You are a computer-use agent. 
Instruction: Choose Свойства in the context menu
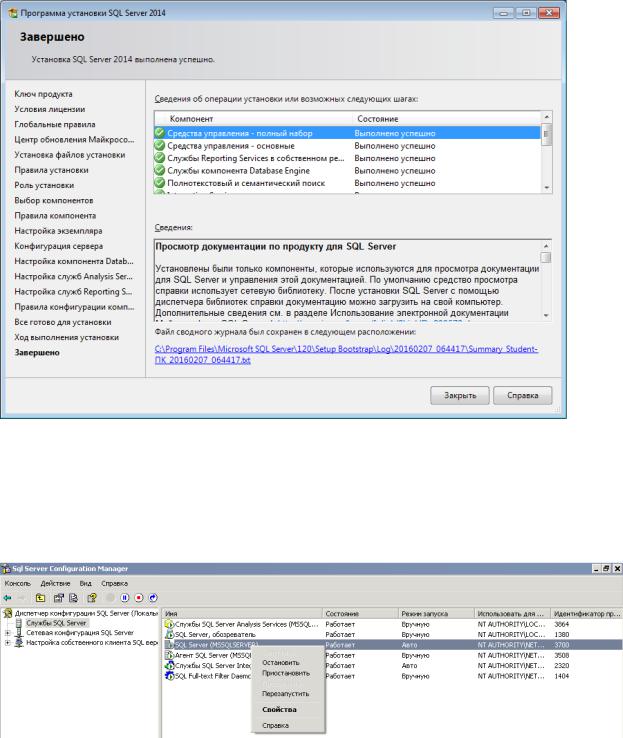tap(280, 709)
